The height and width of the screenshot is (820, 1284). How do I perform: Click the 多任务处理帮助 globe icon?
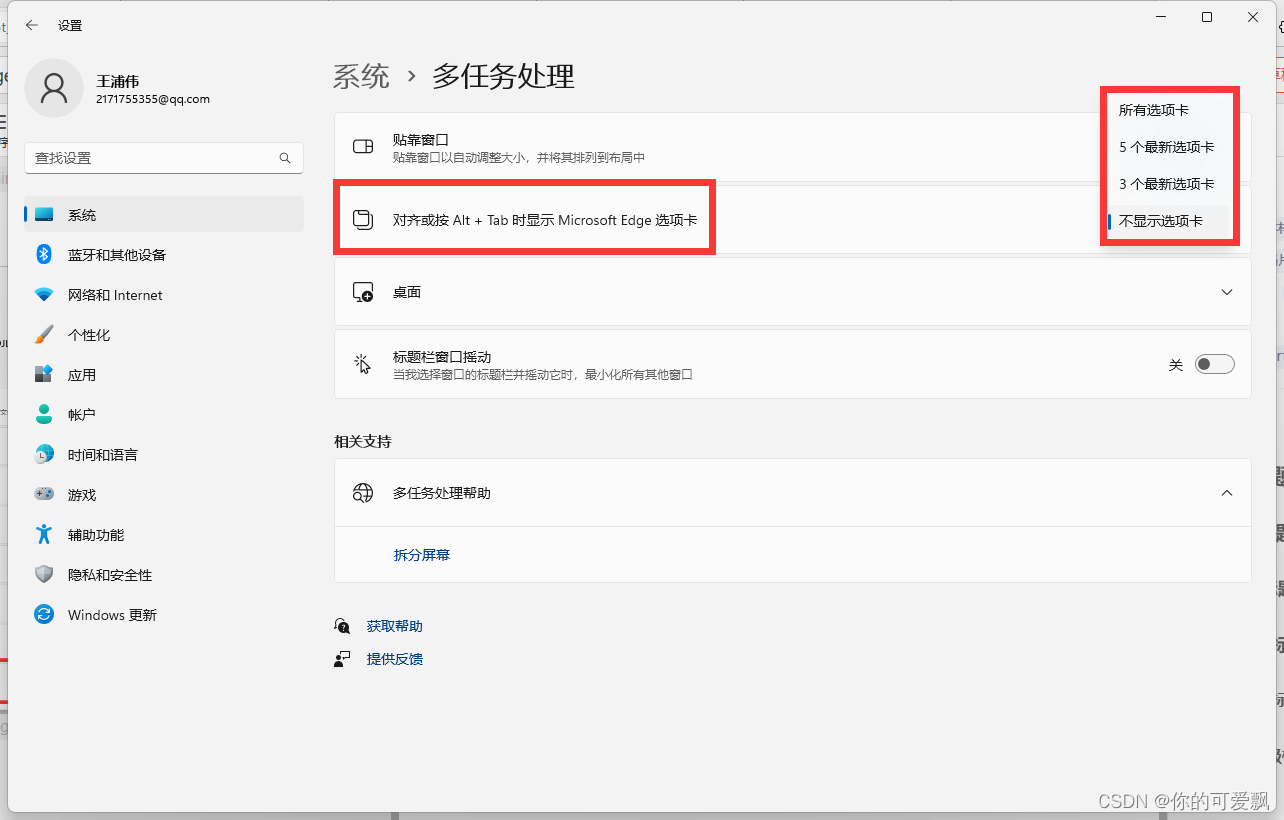tap(363, 493)
